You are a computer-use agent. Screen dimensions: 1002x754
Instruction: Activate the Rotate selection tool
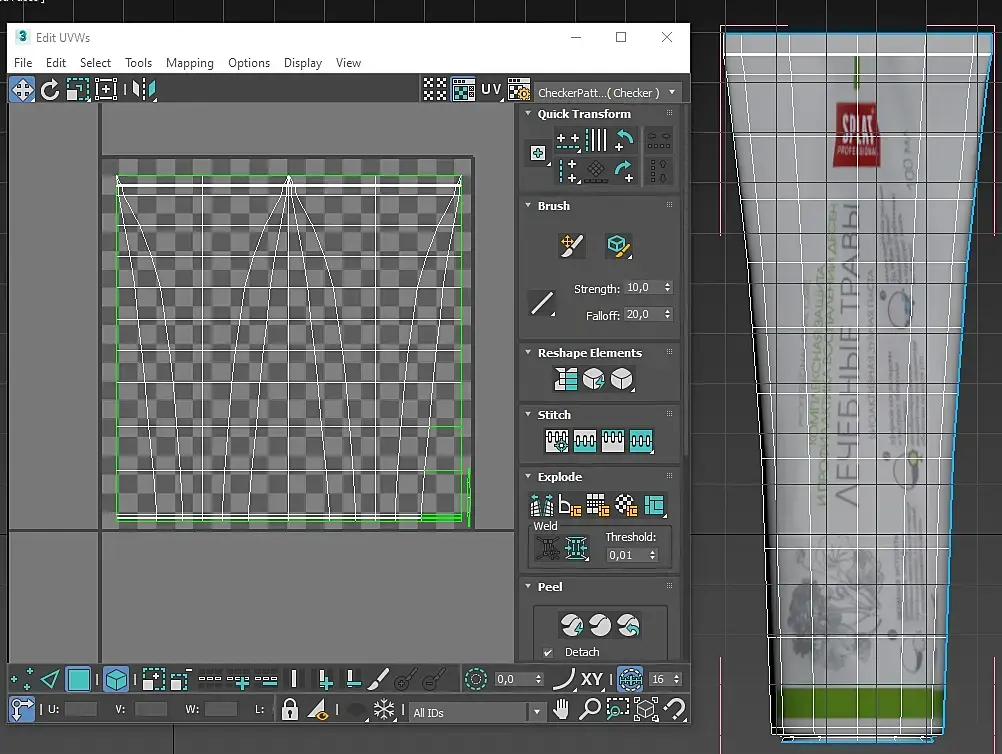(50, 90)
